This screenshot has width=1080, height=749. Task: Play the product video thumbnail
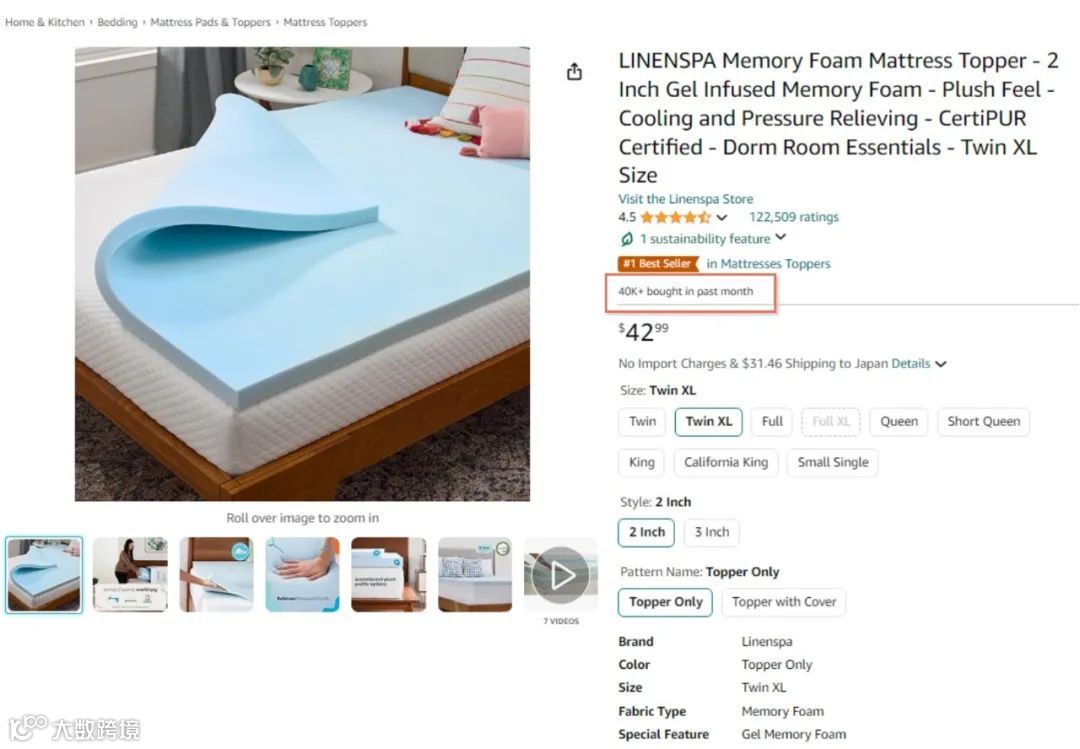click(561, 575)
